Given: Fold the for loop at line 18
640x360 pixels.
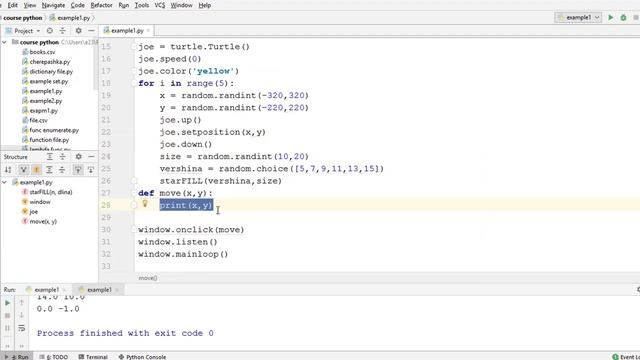Looking at the screenshot, I should [x=134, y=83].
